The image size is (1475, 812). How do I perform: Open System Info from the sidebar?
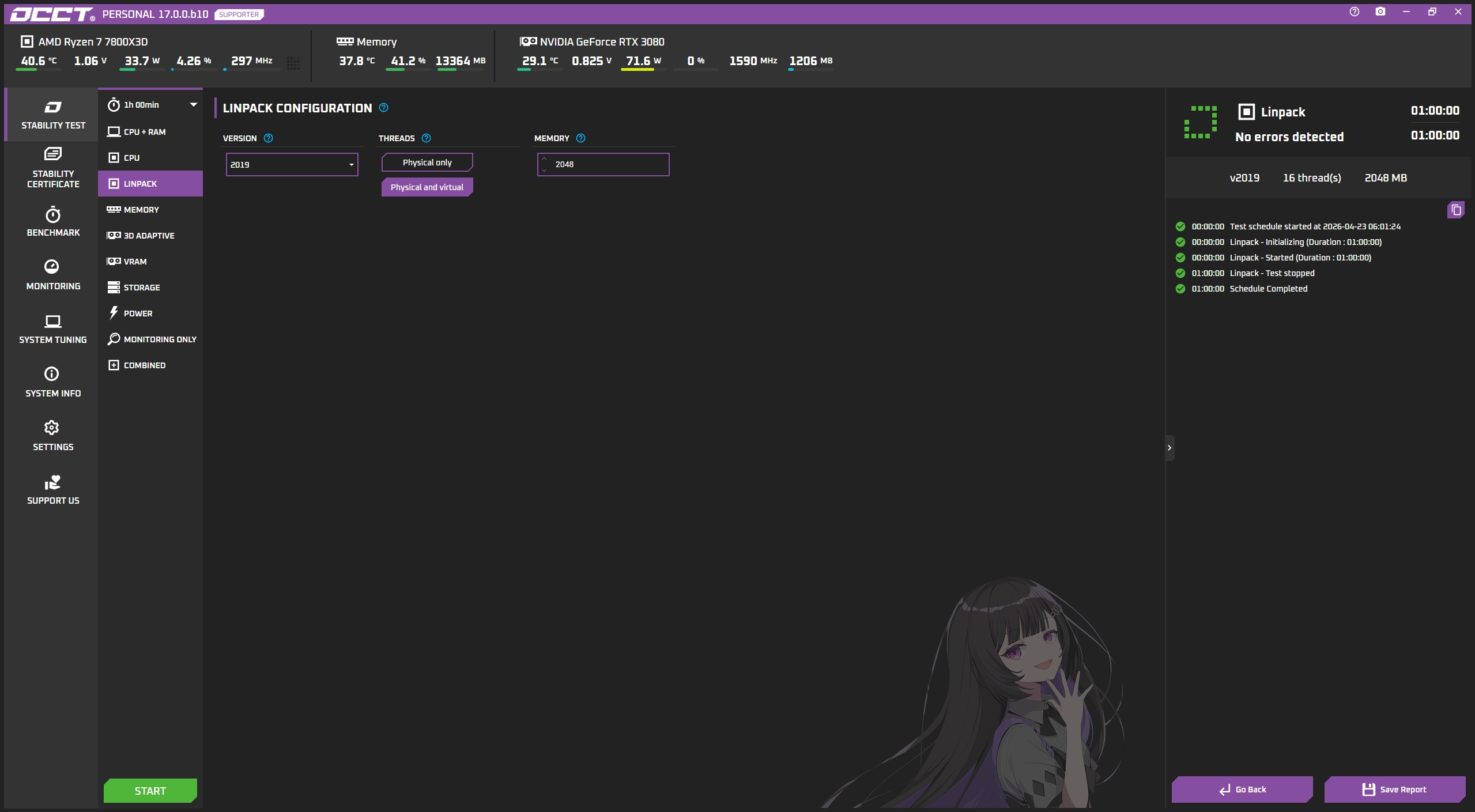[x=53, y=382]
